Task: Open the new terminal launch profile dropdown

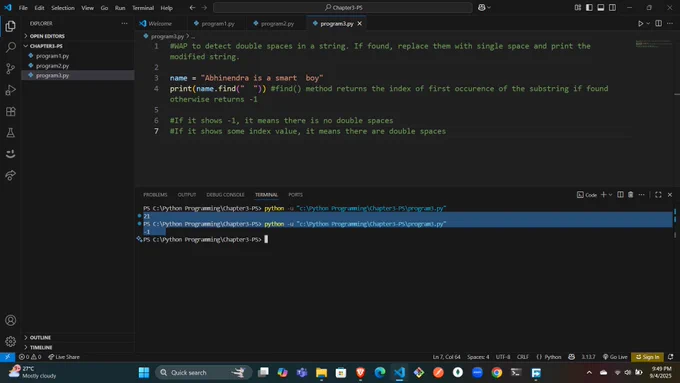Action: [x=611, y=195]
